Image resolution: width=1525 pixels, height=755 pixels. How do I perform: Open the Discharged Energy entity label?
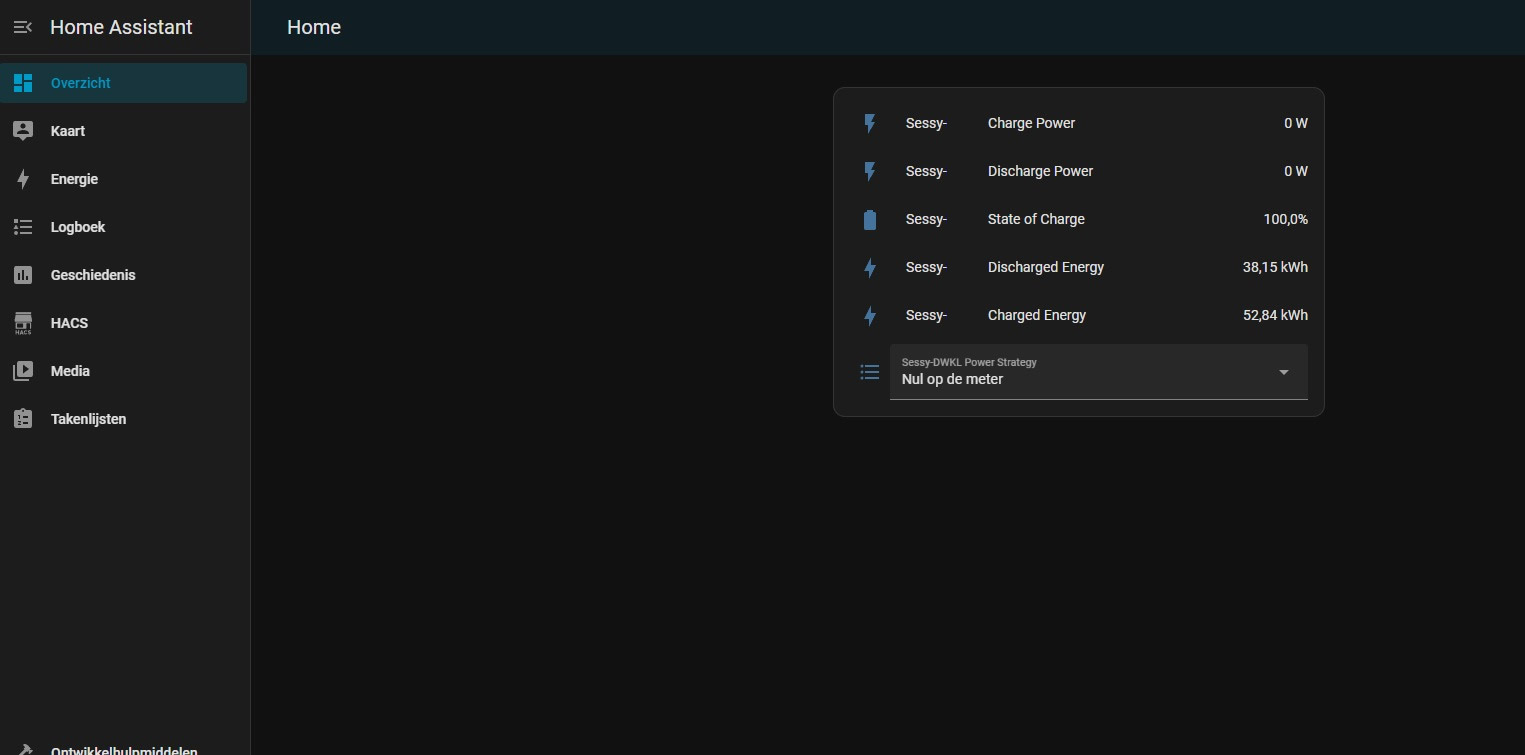coord(1046,267)
